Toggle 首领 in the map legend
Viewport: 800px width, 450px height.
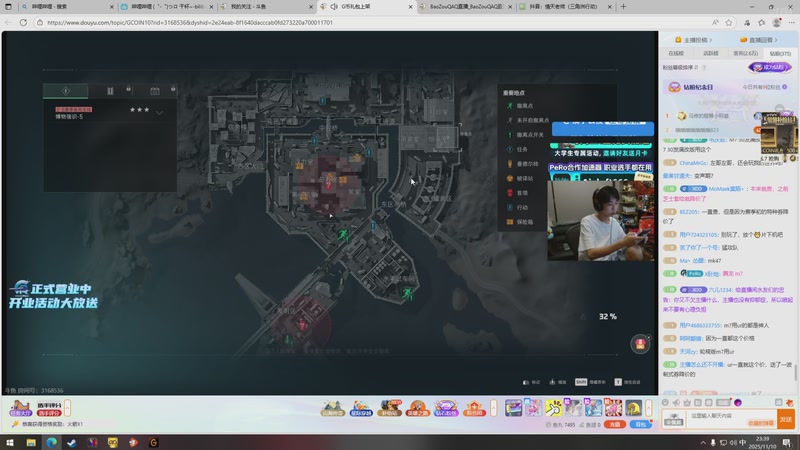(x=517, y=193)
